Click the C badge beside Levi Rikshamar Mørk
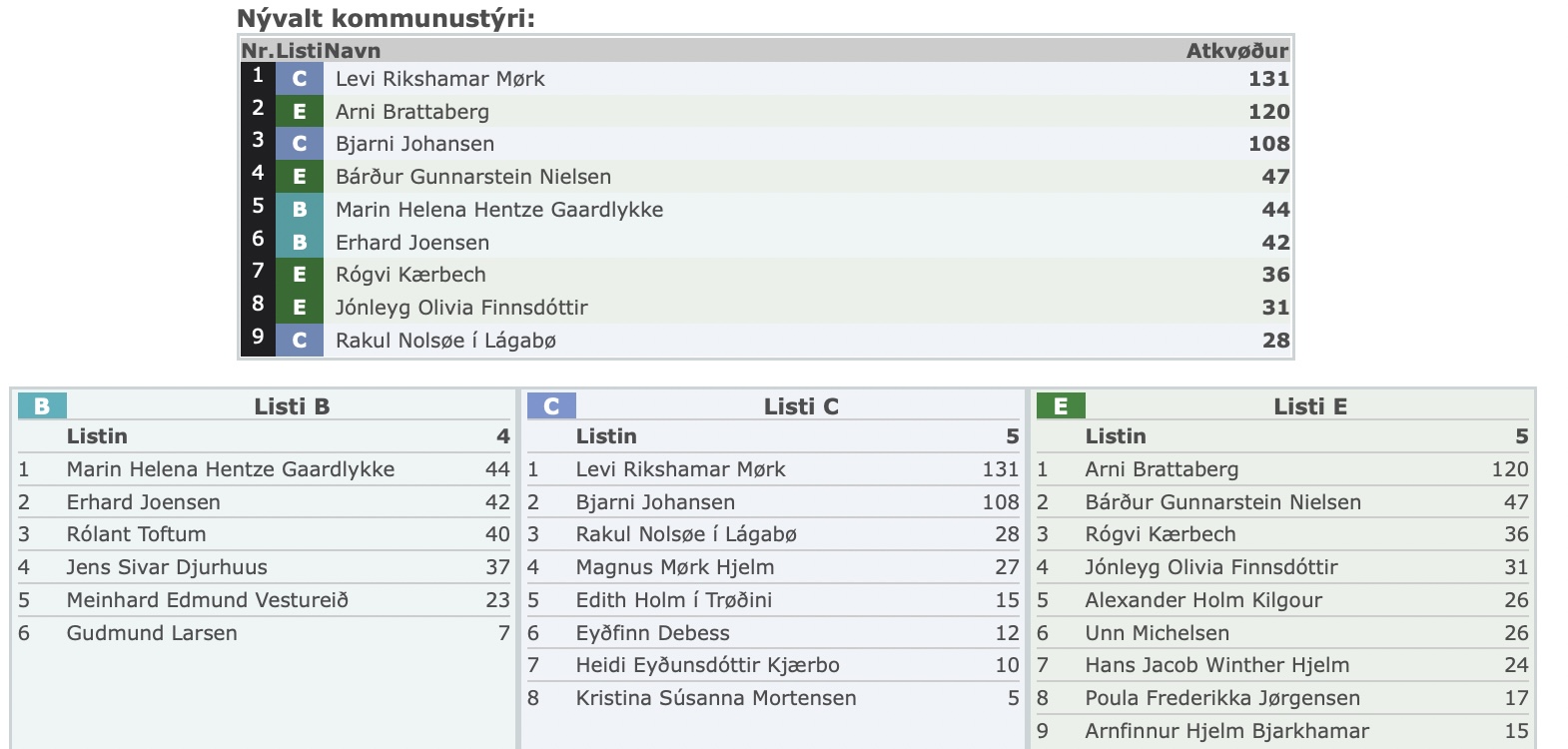This screenshot has width=1568, height=749. [300, 79]
